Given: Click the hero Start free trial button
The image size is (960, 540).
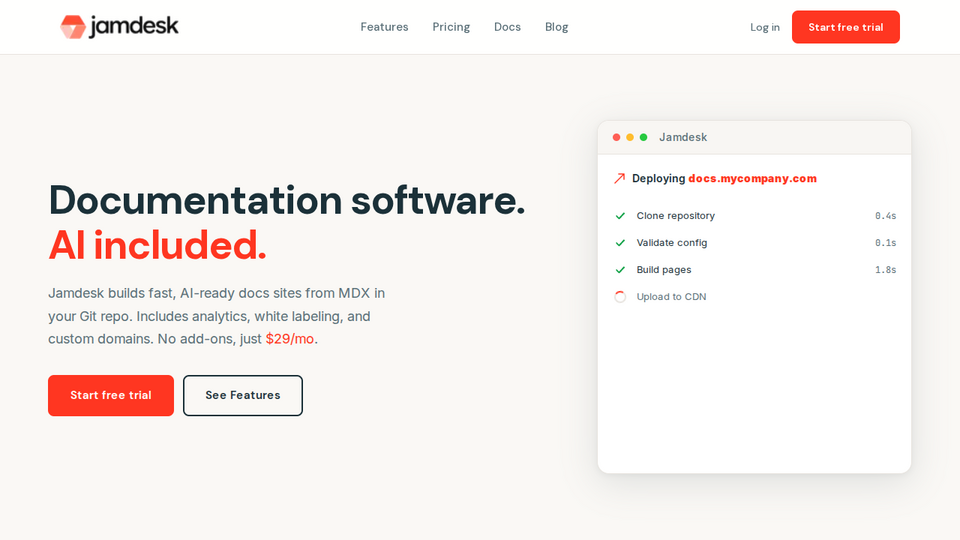Looking at the screenshot, I should (111, 396).
